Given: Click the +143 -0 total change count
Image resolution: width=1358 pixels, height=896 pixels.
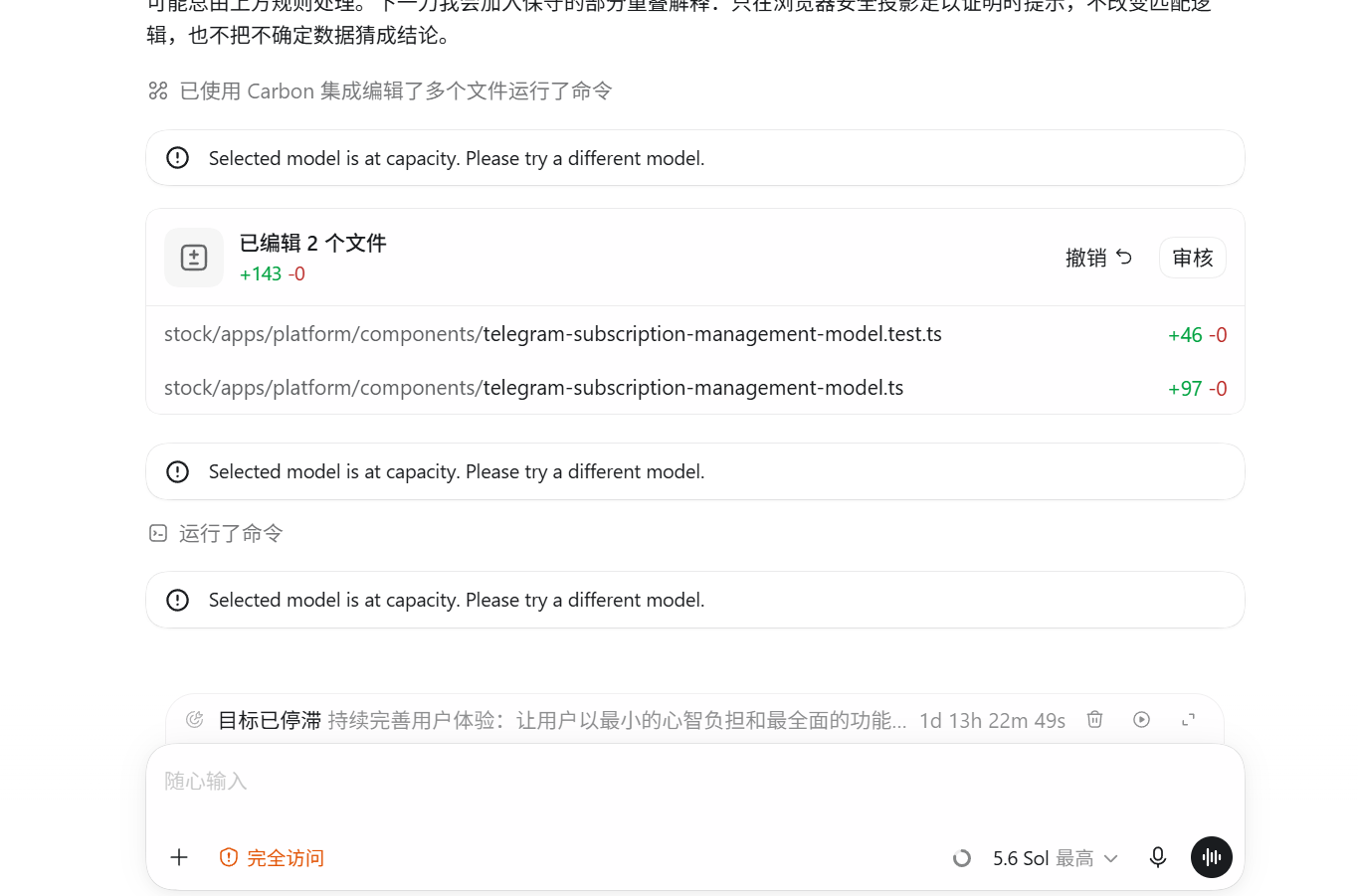Looking at the screenshot, I should [273, 273].
